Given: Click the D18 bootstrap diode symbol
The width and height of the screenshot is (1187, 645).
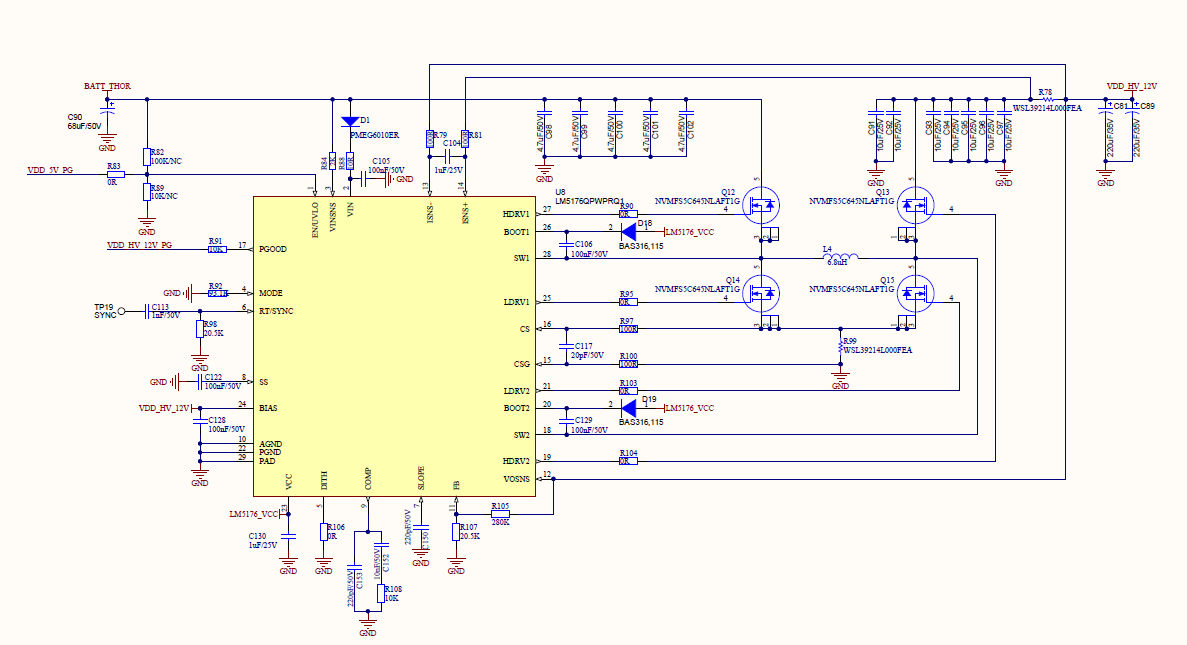Looking at the screenshot, I should tap(628, 232).
